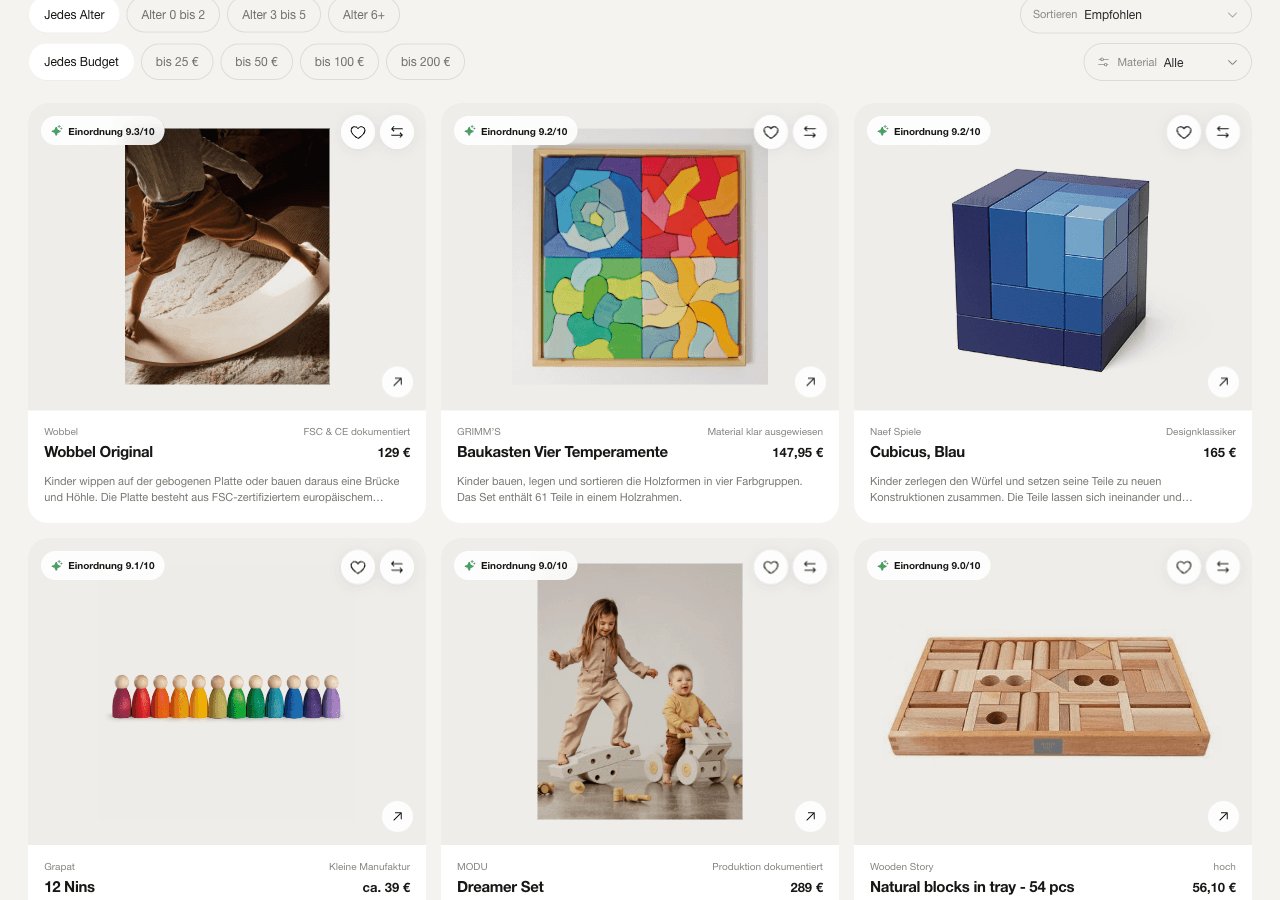The width and height of the screenshot is (1280, 900).
Task: Open the Sortieren Empfohlen dropdown
Action: coord(1136,15)
